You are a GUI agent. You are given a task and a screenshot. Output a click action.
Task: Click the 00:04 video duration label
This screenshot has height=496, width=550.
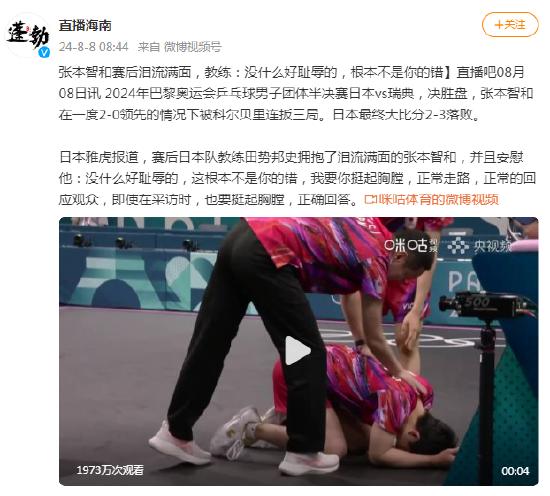pos(515,471)
